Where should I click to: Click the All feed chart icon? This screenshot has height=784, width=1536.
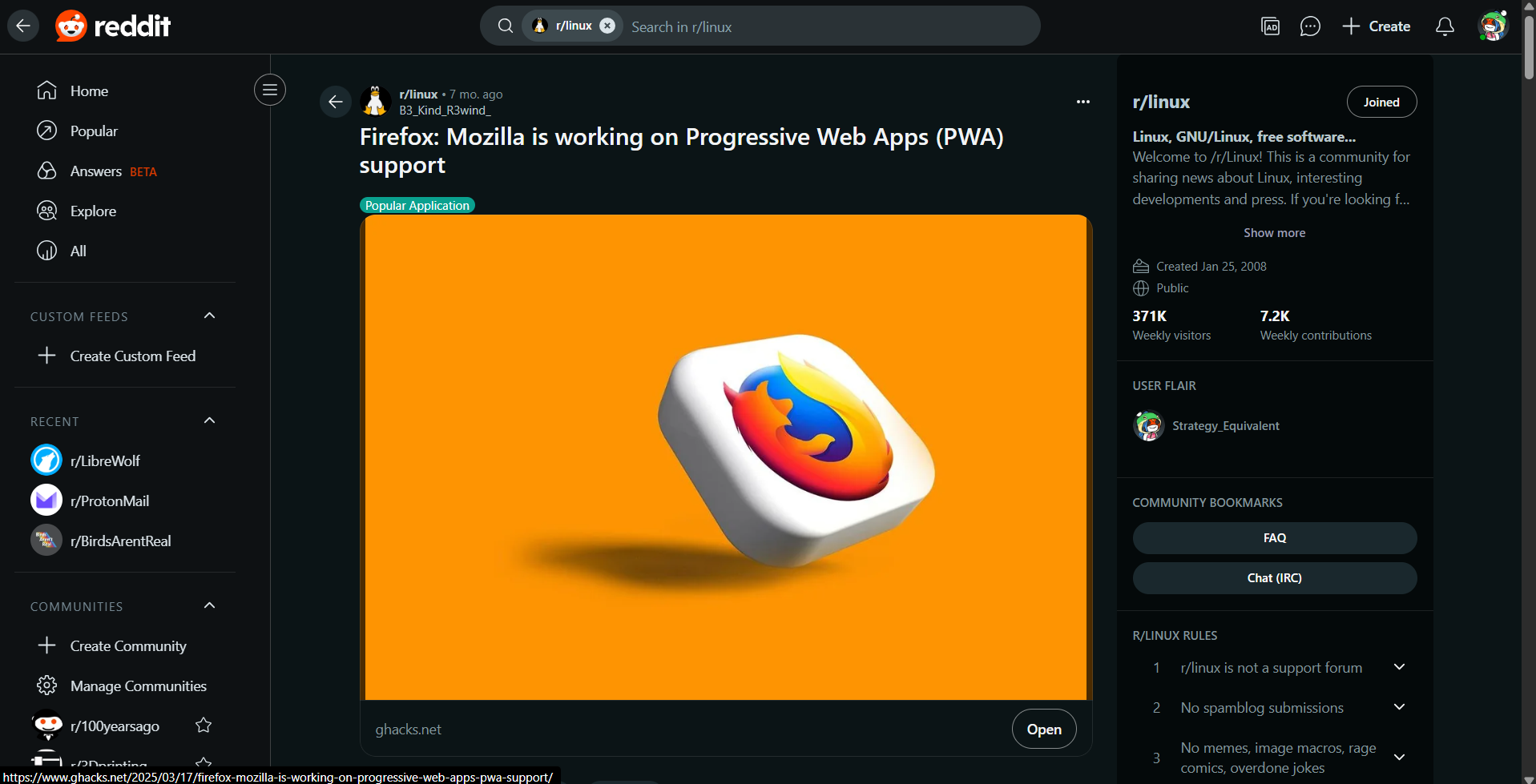[x=47, y=251]
